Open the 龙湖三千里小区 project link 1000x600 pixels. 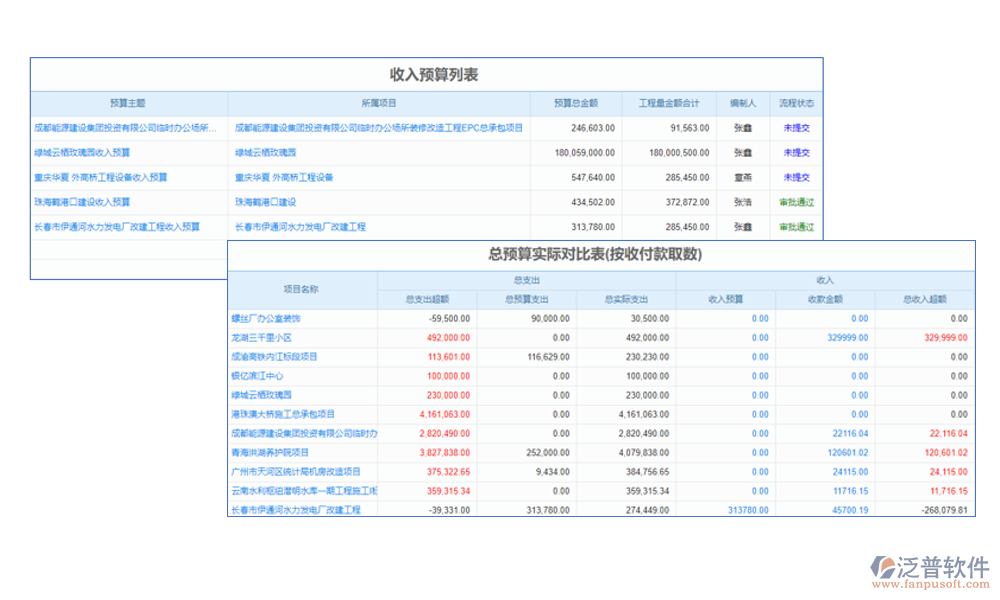[262, 338]
